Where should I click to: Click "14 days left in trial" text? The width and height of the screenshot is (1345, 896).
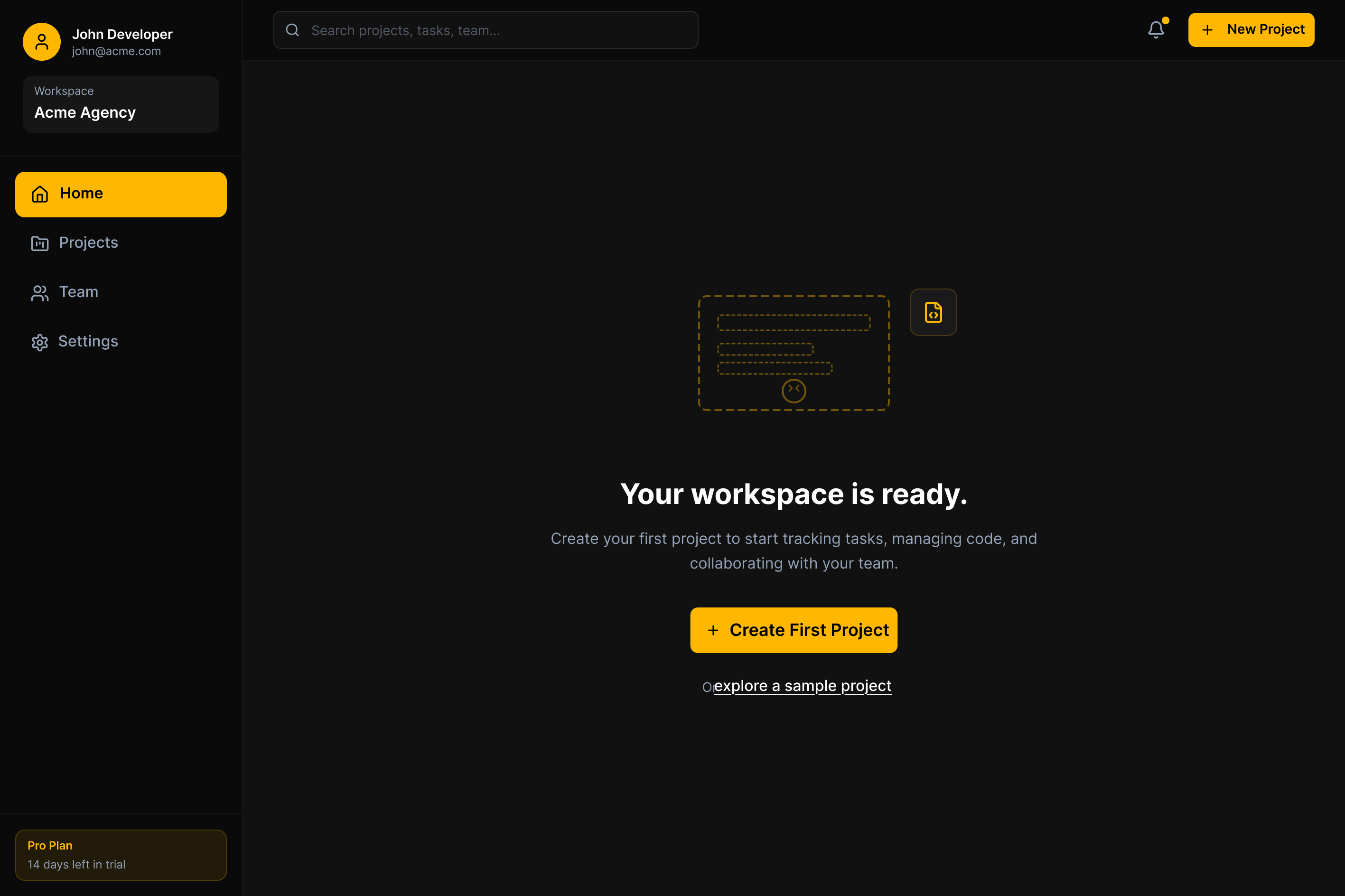[x=76, y=865]
